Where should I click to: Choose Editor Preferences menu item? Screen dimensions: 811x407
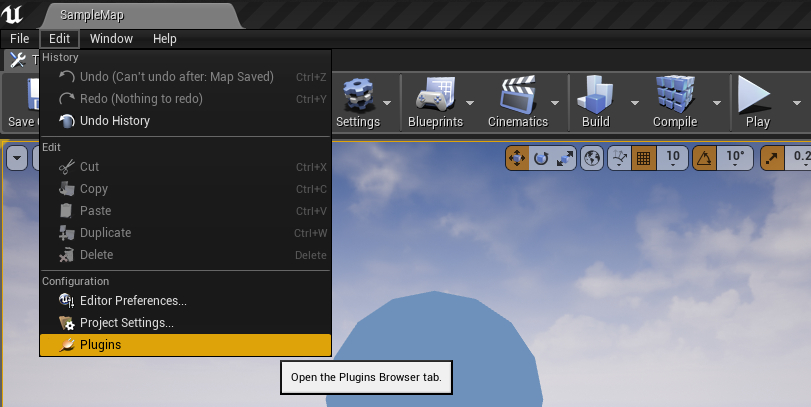[x=185, y=300]
